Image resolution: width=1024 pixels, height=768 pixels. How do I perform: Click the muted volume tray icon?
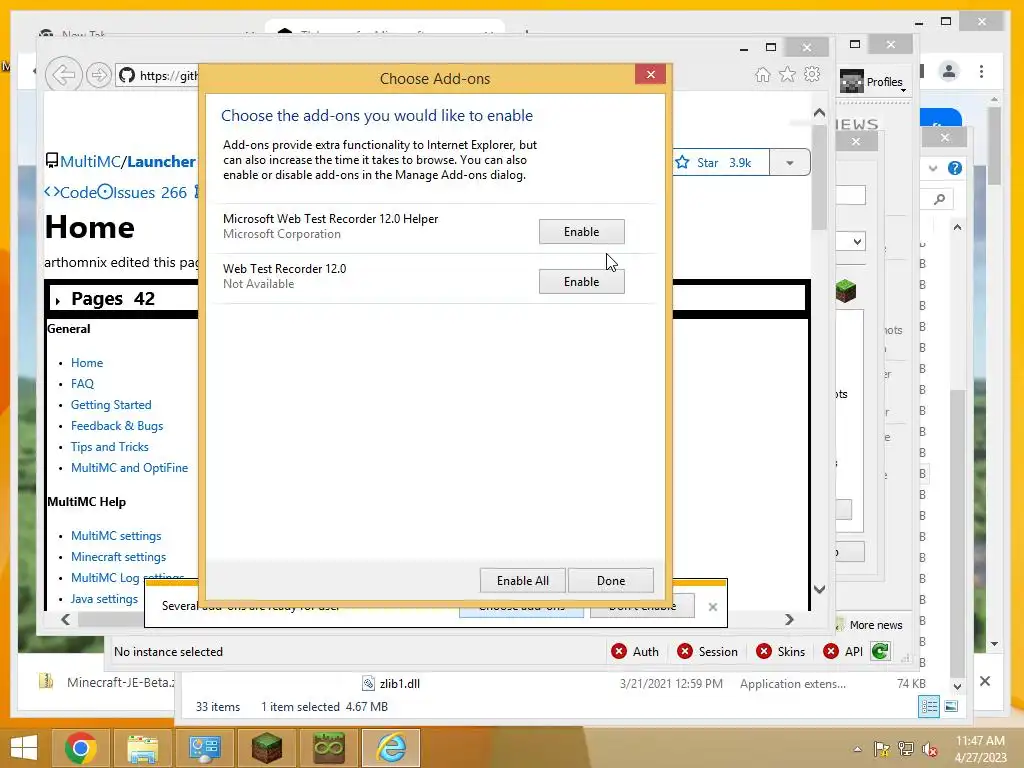point(929,749)
